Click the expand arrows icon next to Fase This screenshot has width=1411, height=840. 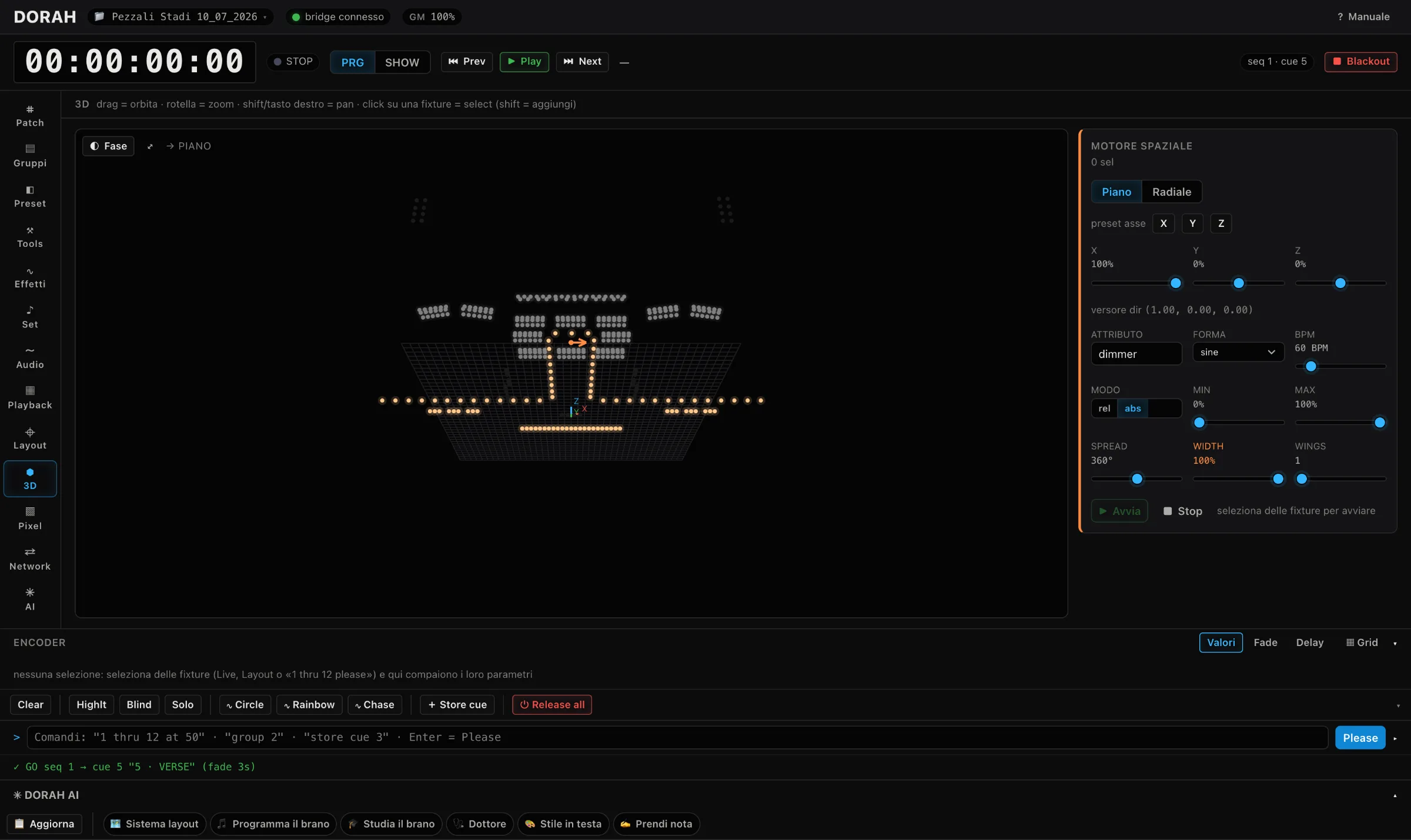tap(150, 146)
